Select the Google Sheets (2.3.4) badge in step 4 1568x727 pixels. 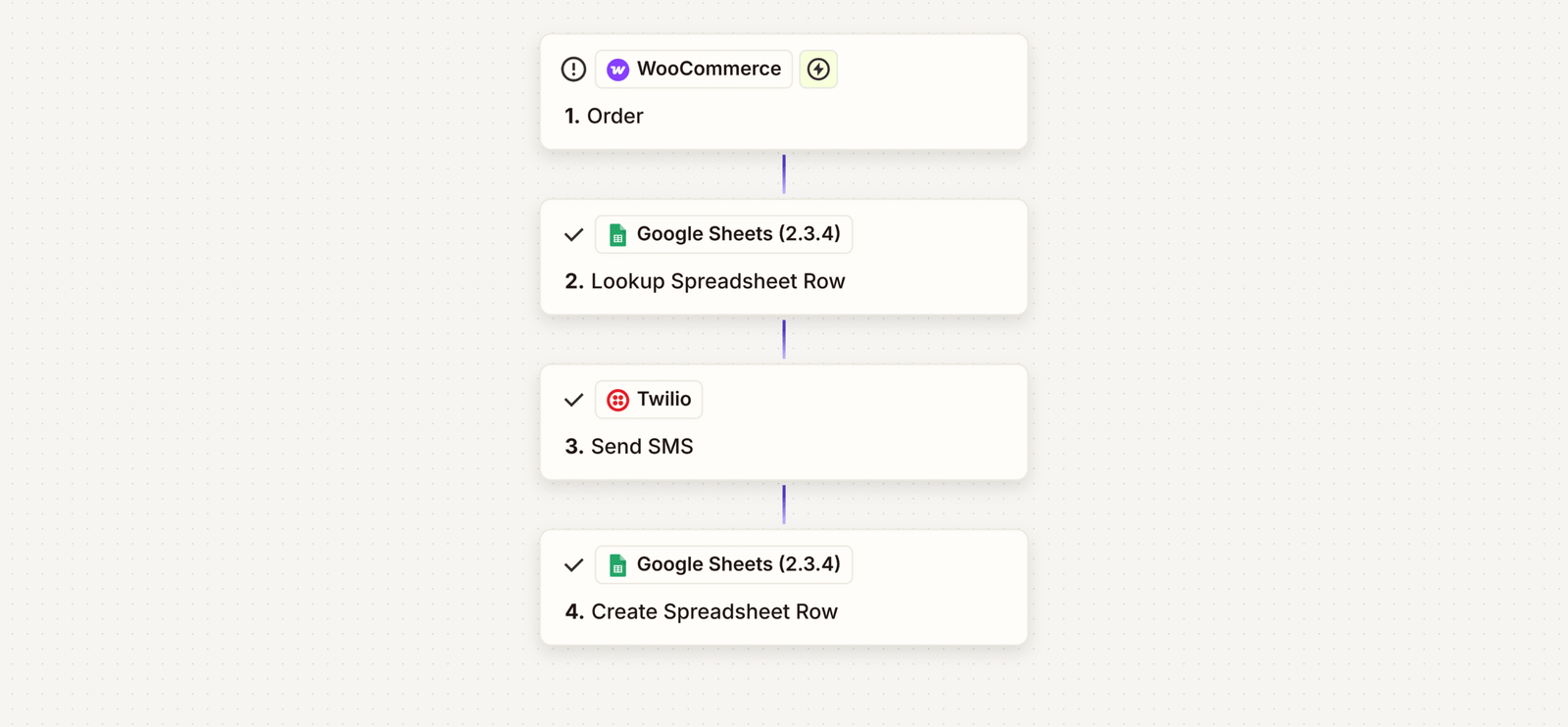(x=737, y=564)
